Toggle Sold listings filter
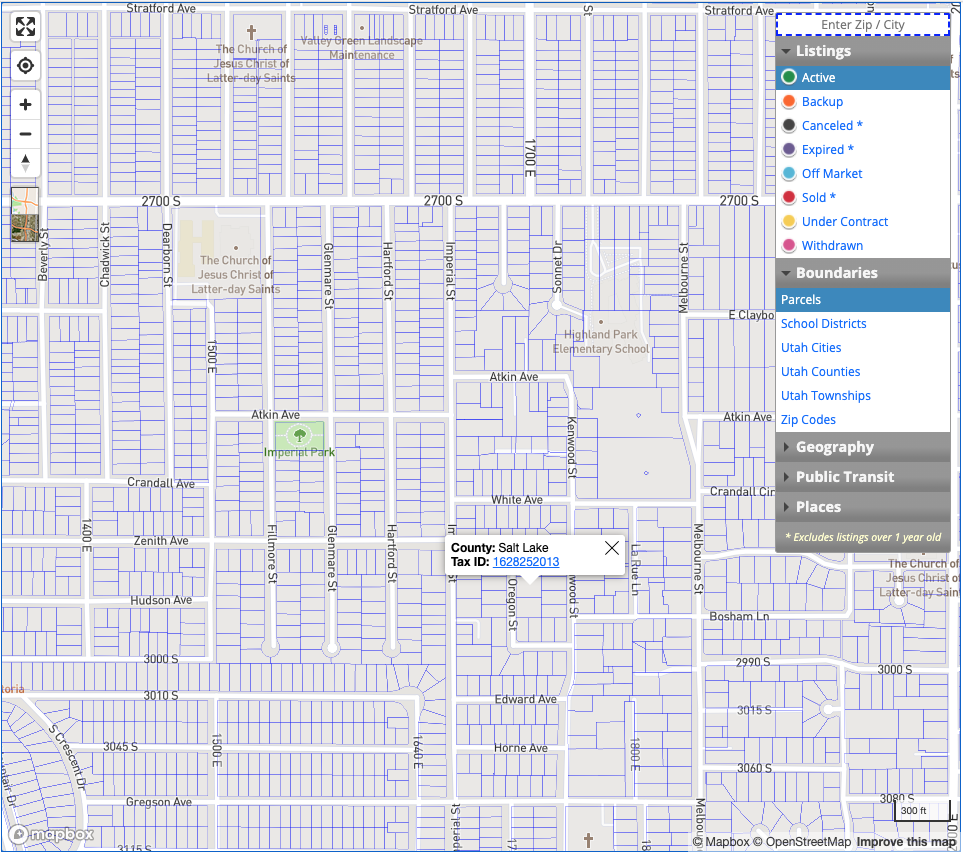This screenshot has height=852, width=963. click(x=863, y=197)
